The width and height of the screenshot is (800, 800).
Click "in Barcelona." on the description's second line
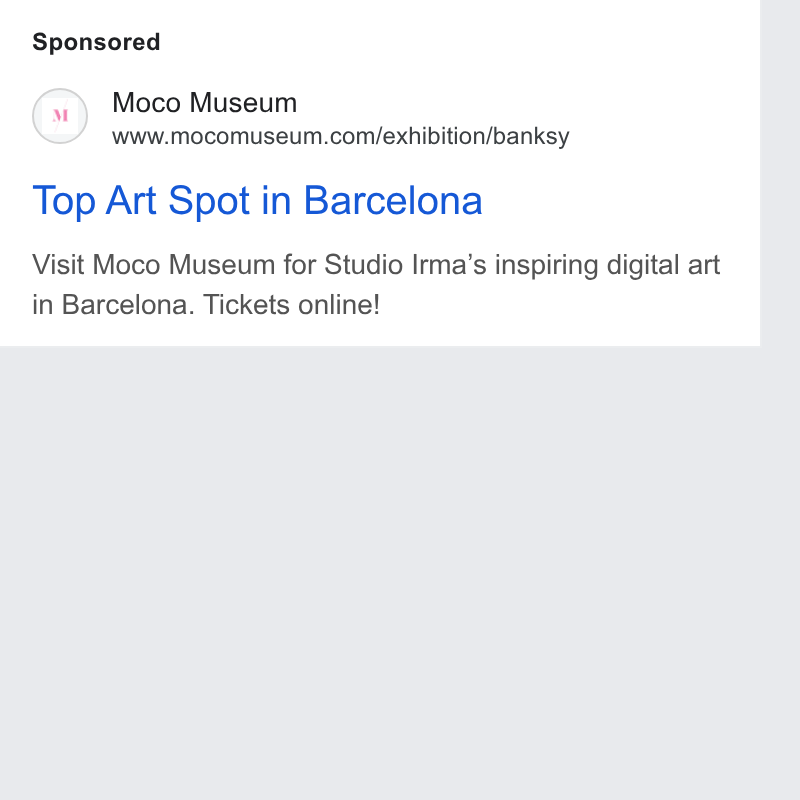point(114,305)
